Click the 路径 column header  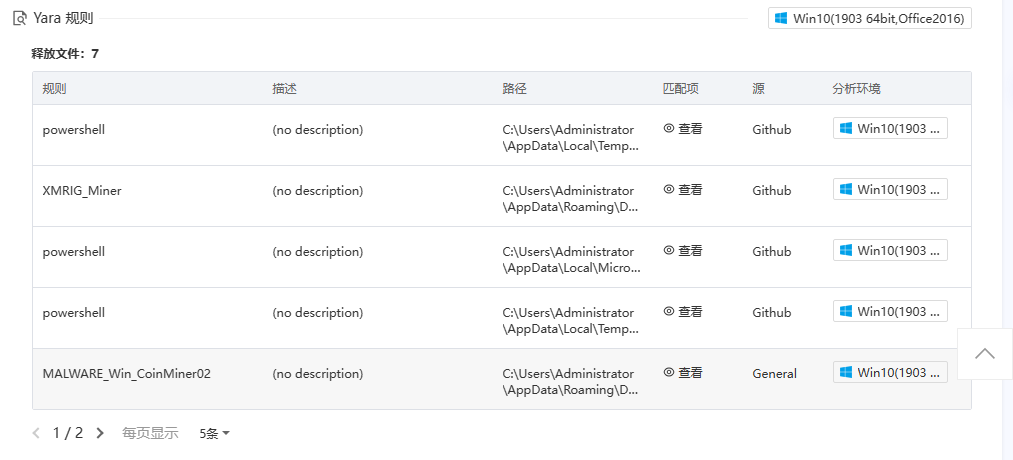click(514, 88)
